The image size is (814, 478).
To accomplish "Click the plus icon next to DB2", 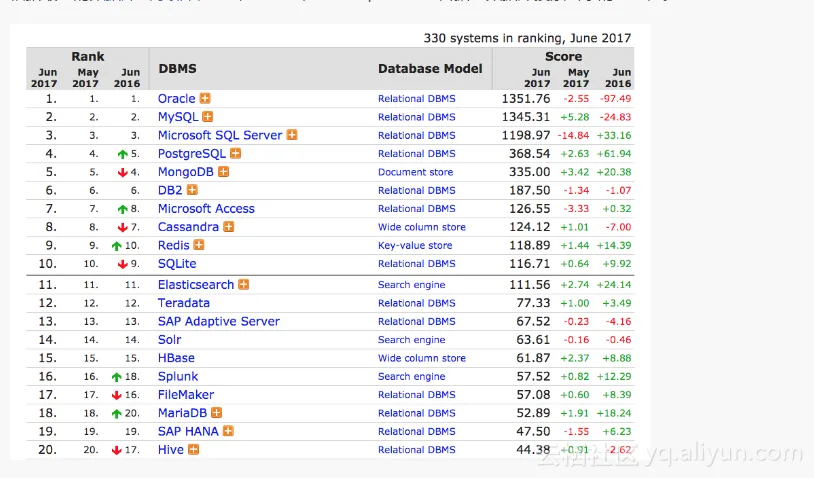I will coord(192,190).
